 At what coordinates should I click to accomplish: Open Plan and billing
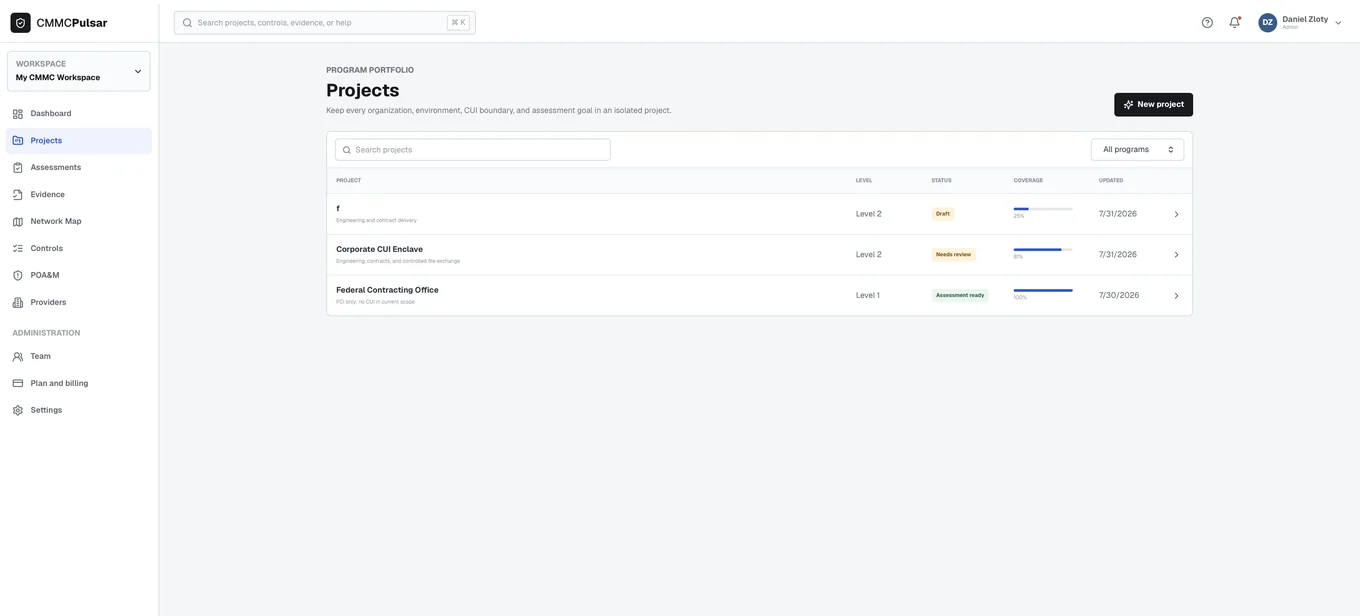tap(79, 384)
